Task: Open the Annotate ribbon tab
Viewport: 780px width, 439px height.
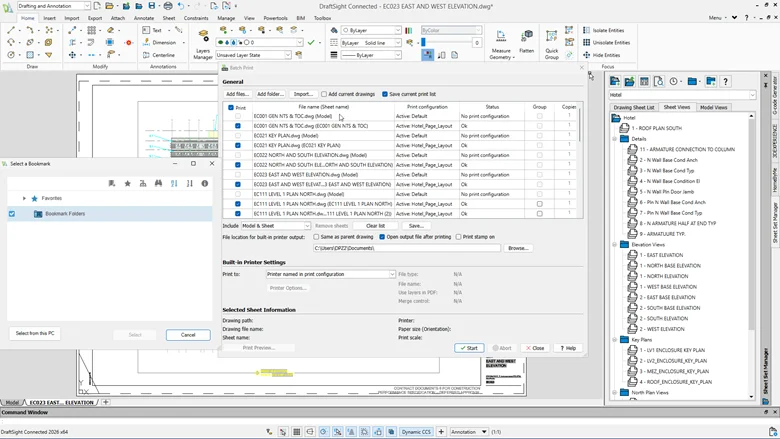Action: pos(144,18)
